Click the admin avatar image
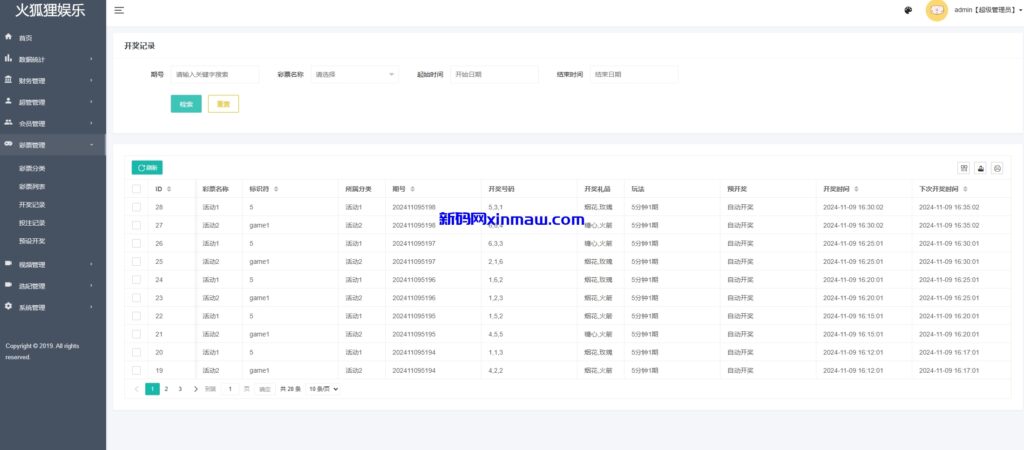Screen dimensions: 1024x450 coord(936,10)
